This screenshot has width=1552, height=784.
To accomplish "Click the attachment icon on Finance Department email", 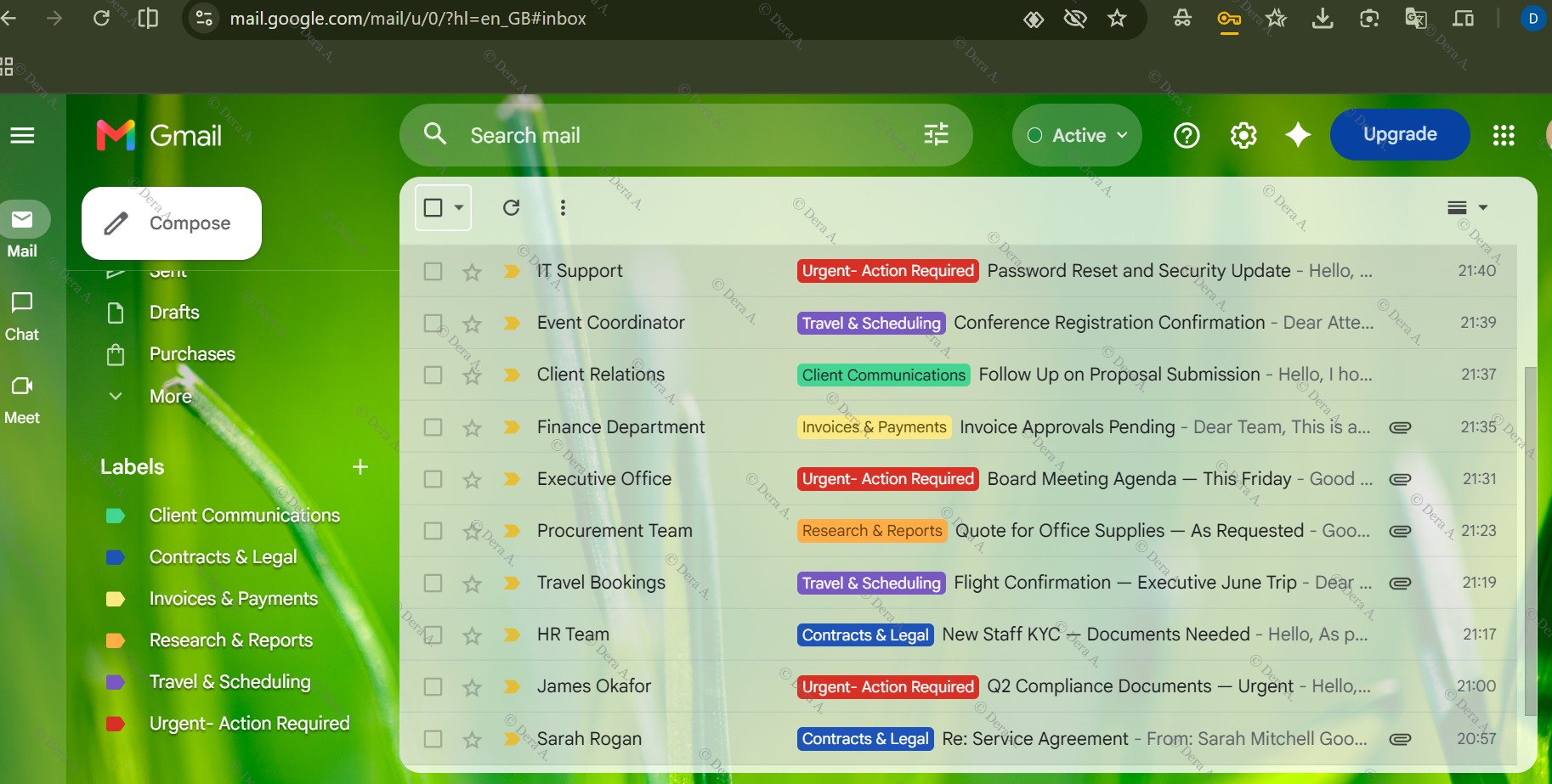I will coord(1400,427).
